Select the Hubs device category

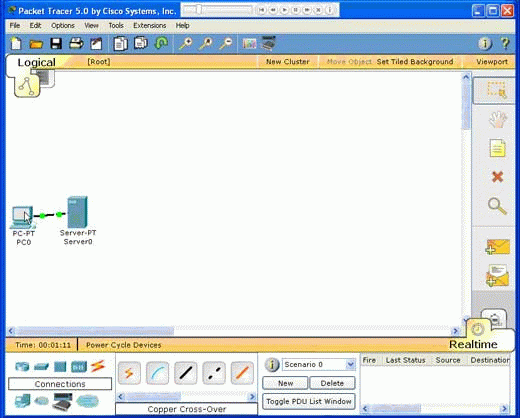[x=60, y=367]
